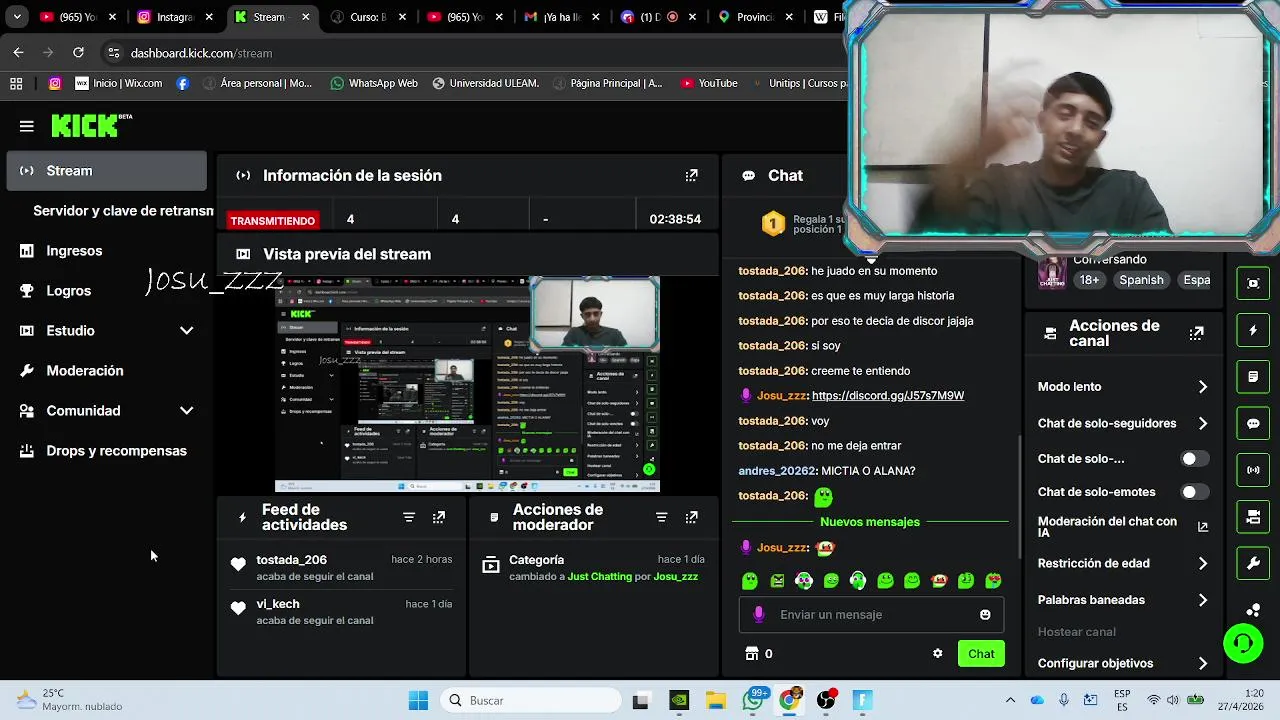Screen dimensions: 1280x720
Task: Click the camera preview icon in right sidebar
Action: [1253, 283]
